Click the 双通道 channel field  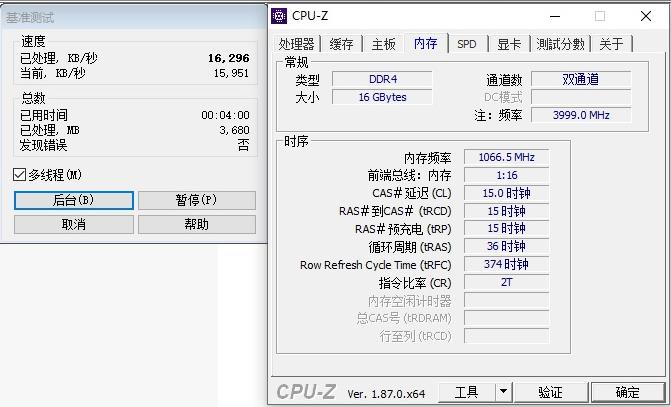click(581, 79)
